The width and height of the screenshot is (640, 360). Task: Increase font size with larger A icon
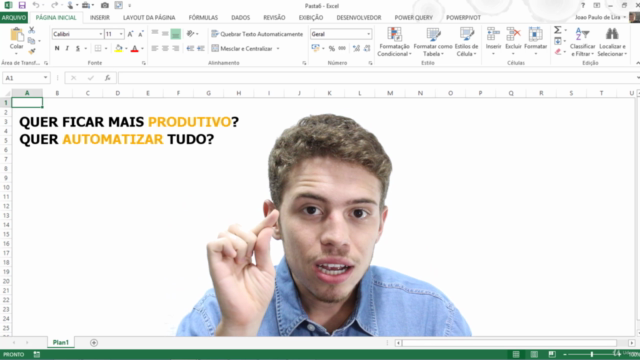[130, 34]
